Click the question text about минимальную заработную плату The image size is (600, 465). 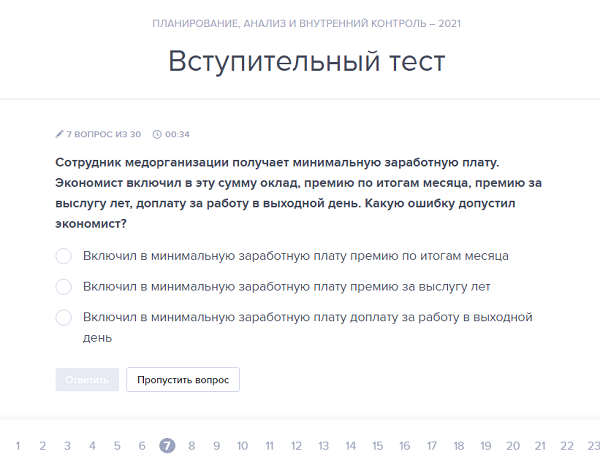(x=298, y=193)
